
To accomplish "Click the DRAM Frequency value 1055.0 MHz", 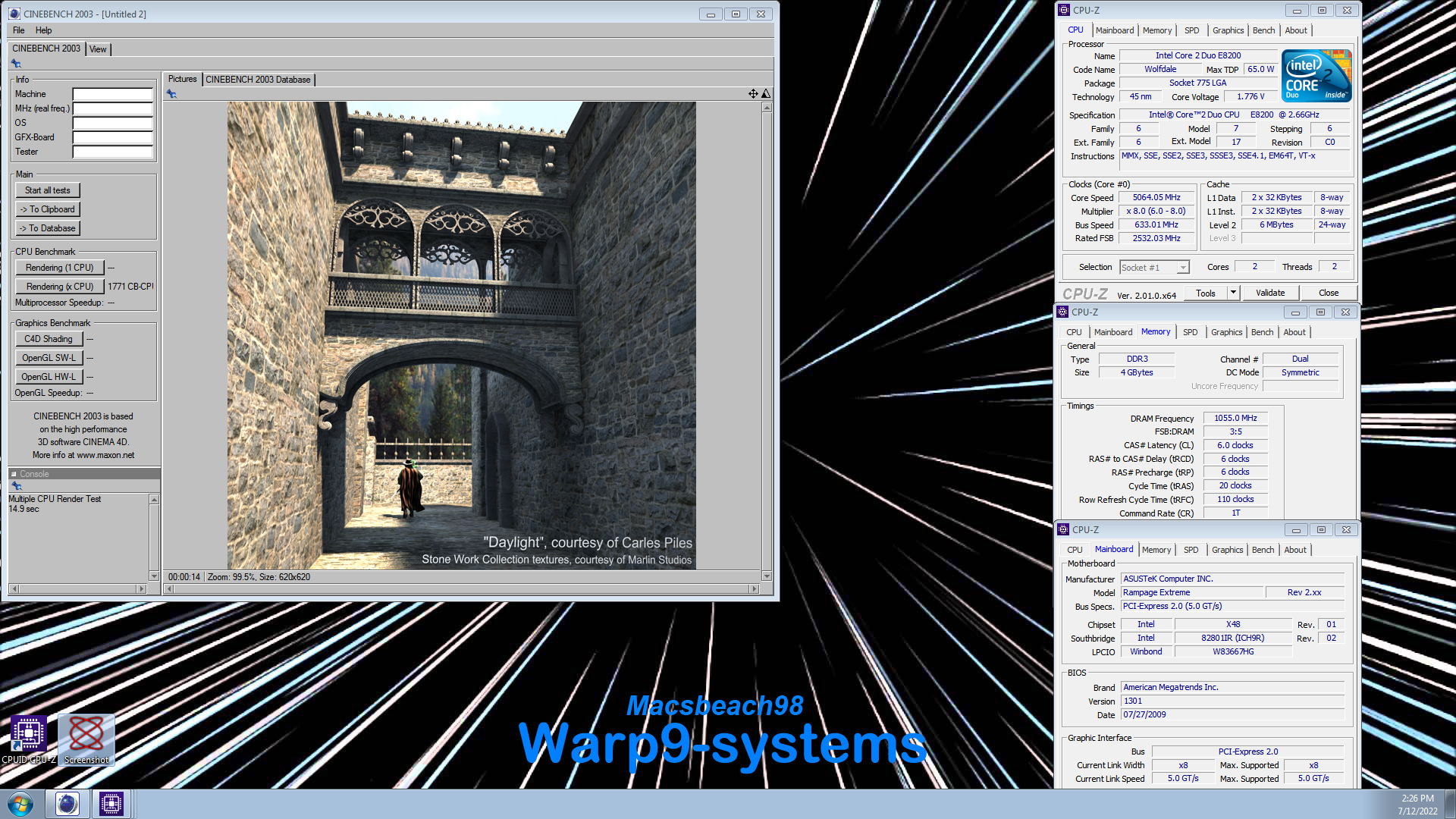I will pos(1235,418).
